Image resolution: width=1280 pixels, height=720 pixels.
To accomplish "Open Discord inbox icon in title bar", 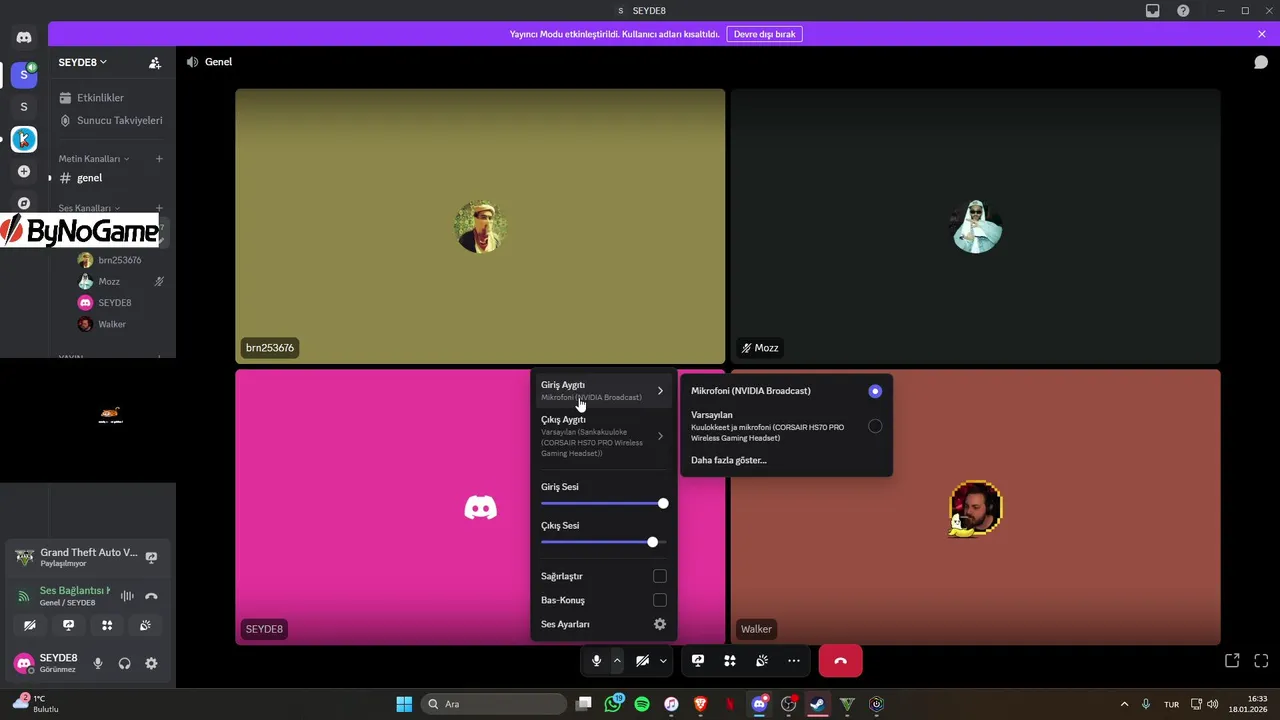I will point(1152,10).
